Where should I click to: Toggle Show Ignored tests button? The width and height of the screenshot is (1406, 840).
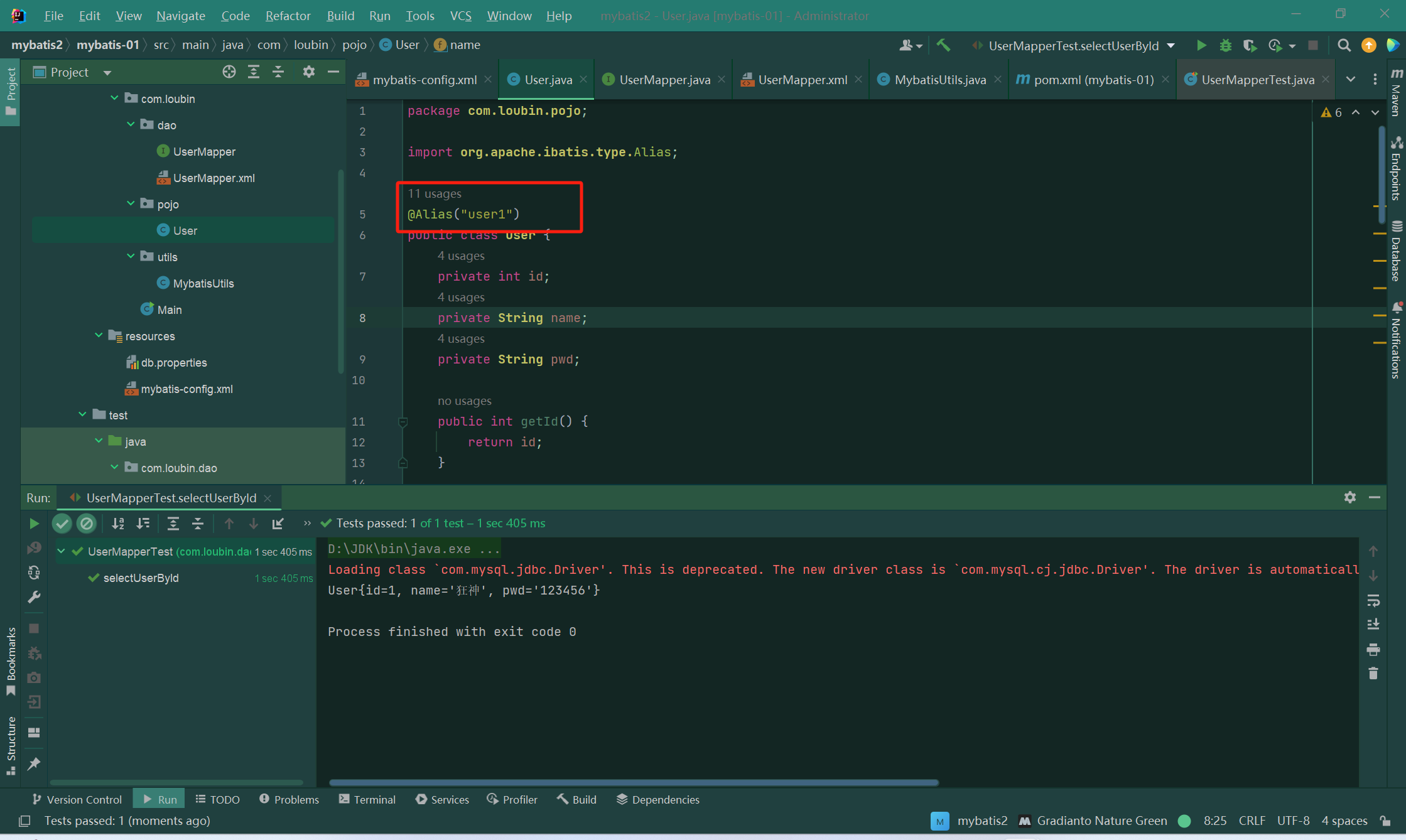click(x=87, y=524)
